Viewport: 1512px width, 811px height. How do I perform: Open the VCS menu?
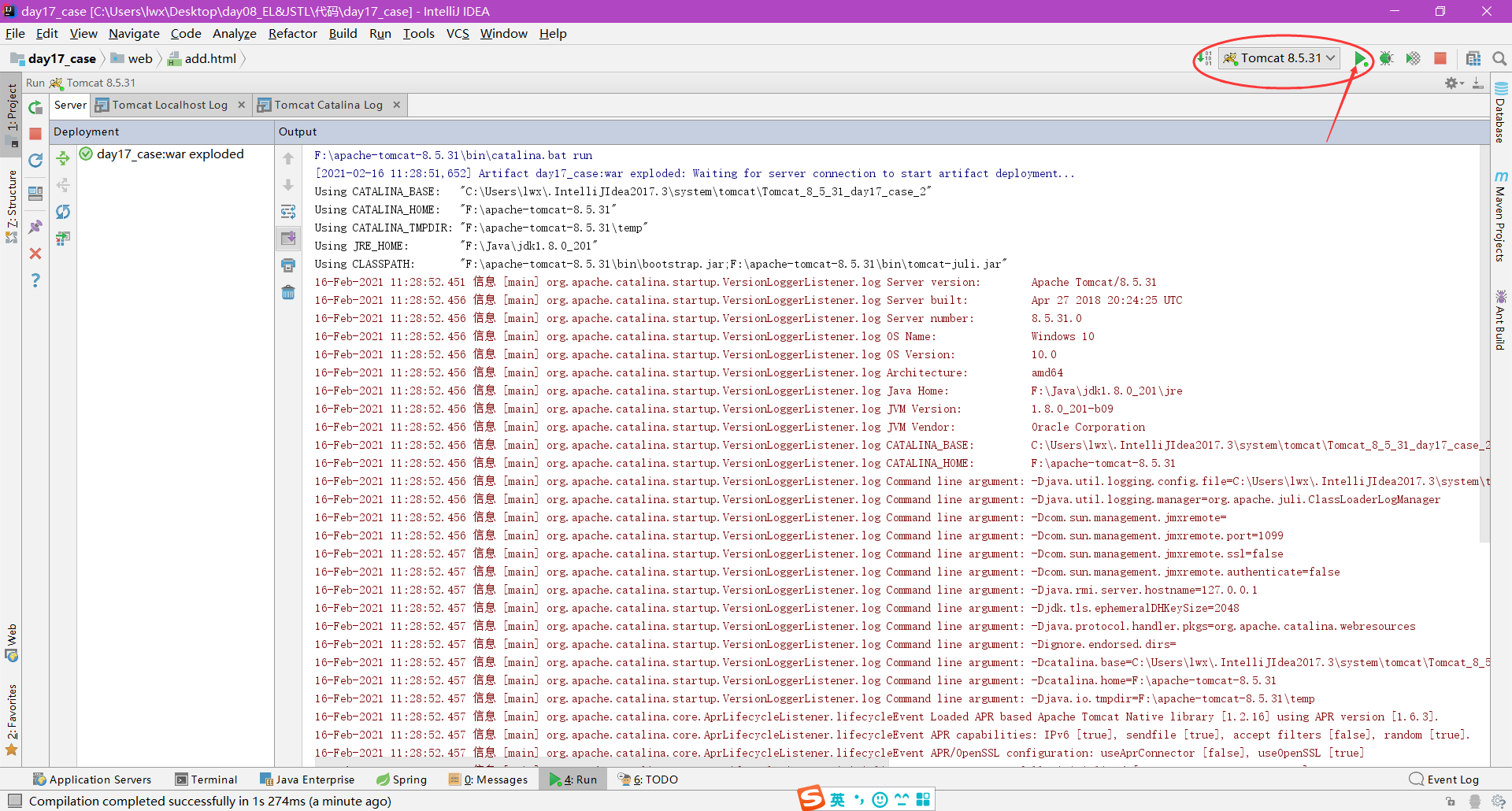point(458,34)
